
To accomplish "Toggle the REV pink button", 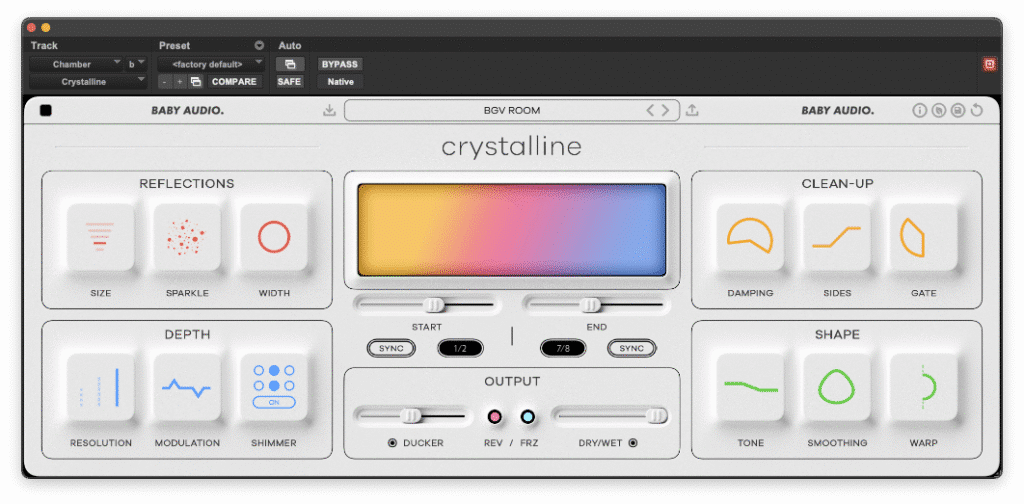I will click(494, 417).
